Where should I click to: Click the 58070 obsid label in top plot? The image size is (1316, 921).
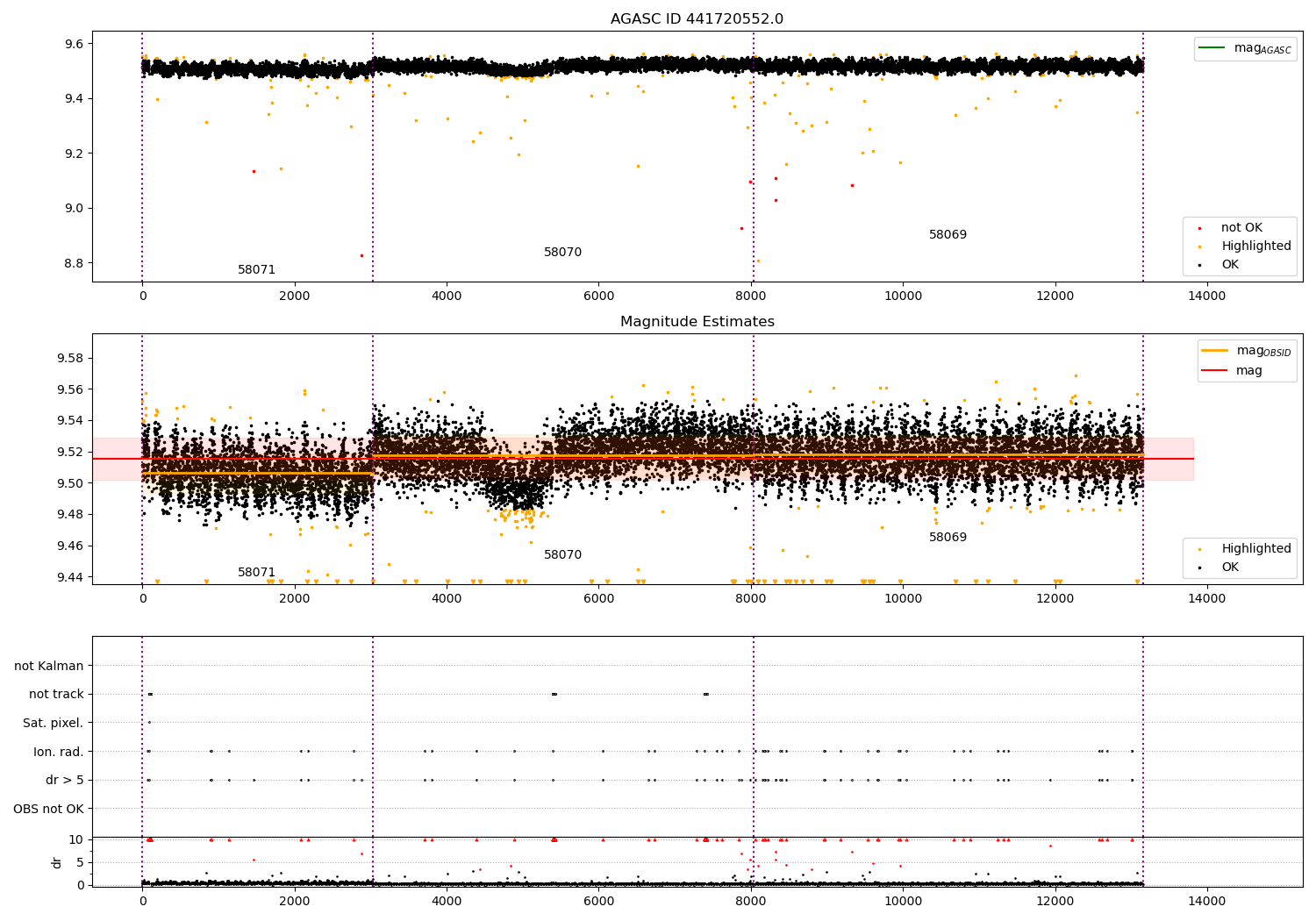[x=562, y=253]
